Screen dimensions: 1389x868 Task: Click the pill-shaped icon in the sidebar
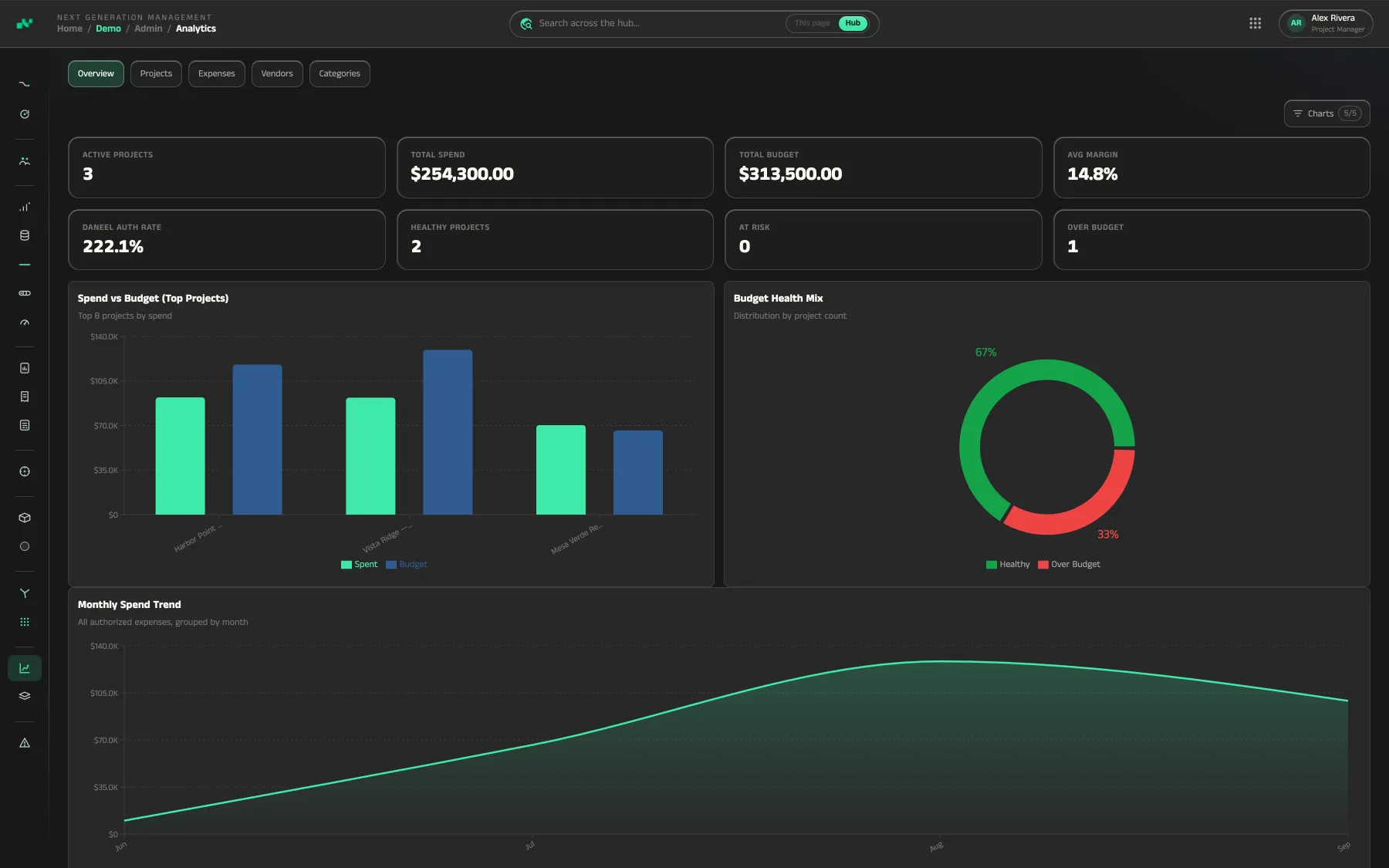(25, 293)
